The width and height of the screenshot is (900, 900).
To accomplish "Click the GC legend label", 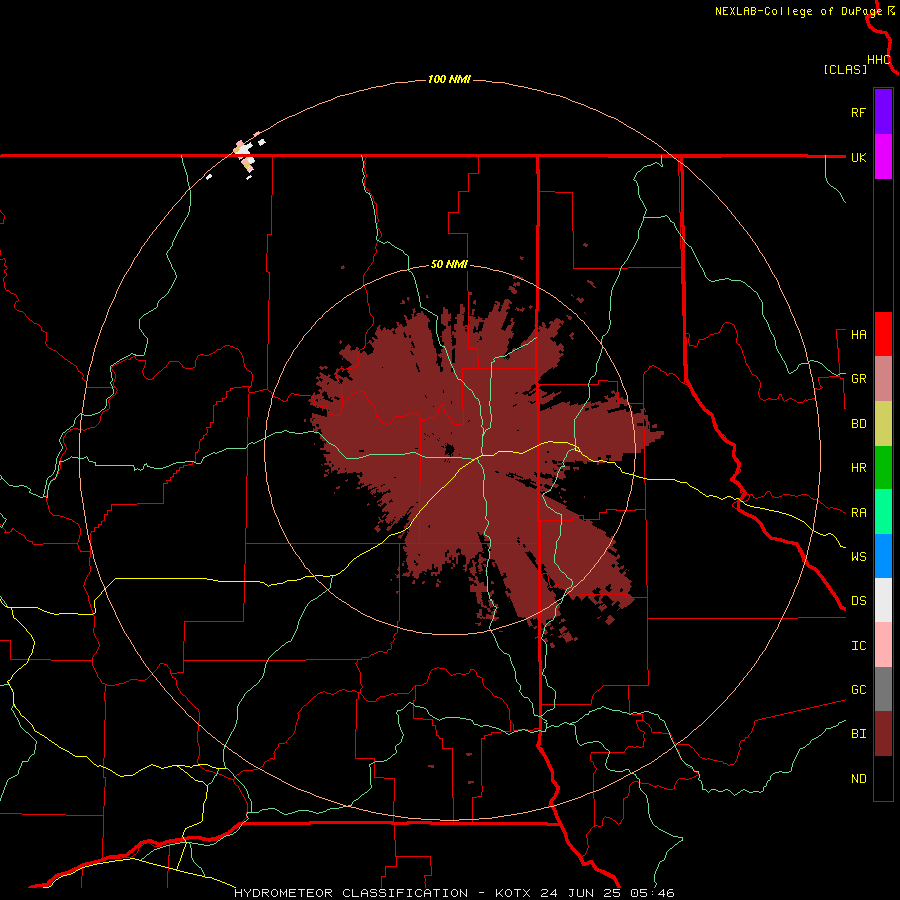I will (x=858, y=690).
